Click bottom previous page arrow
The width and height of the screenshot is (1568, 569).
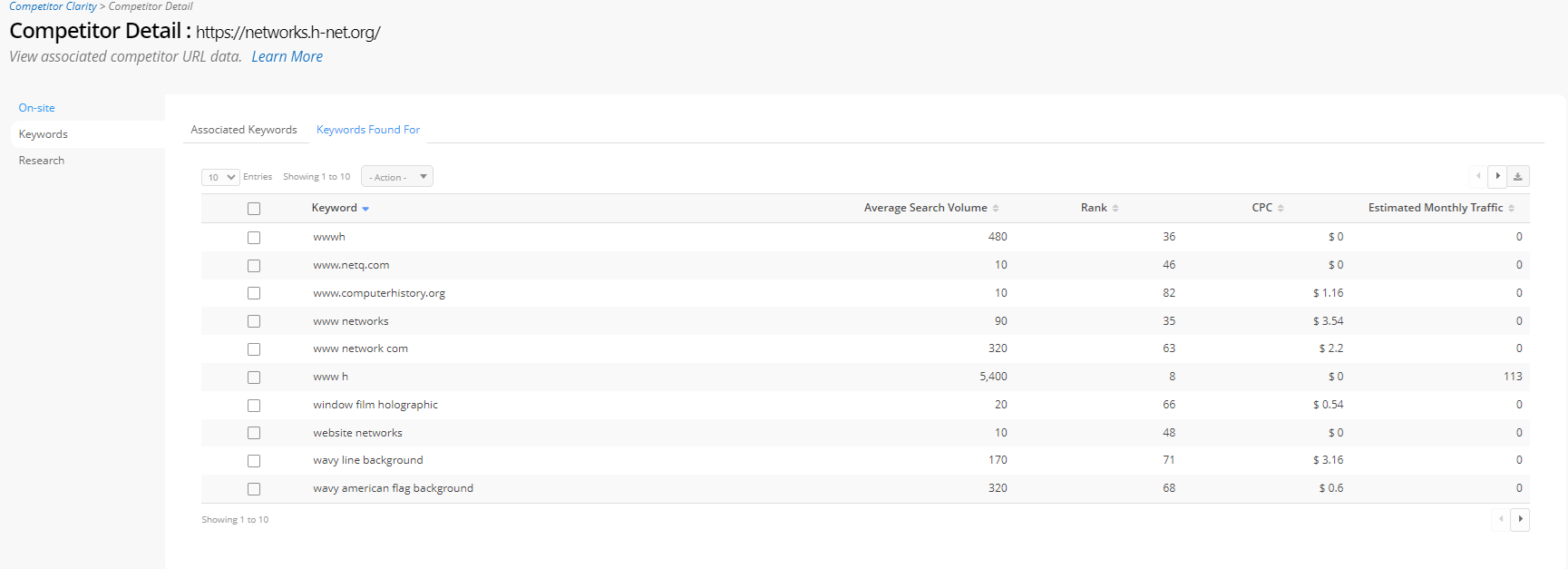1501,519
